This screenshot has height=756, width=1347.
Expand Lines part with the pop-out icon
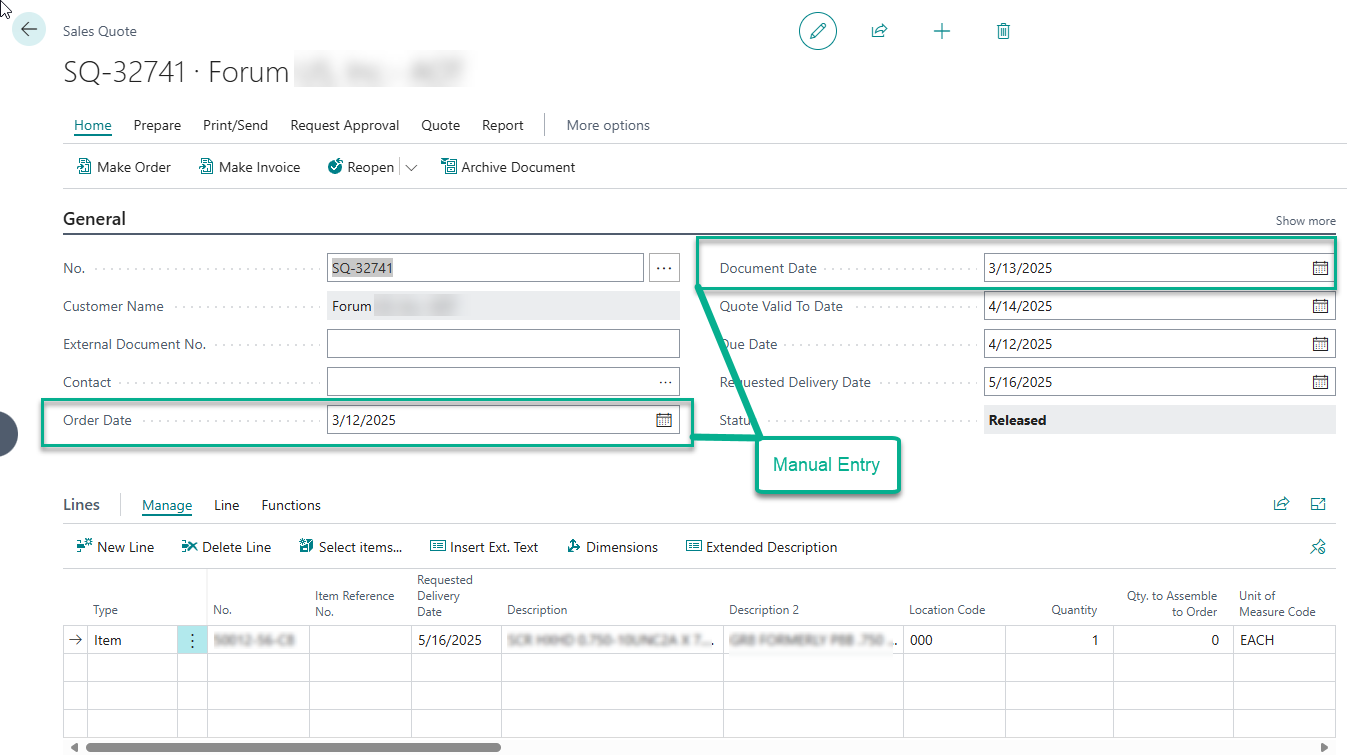(1318, 505)
